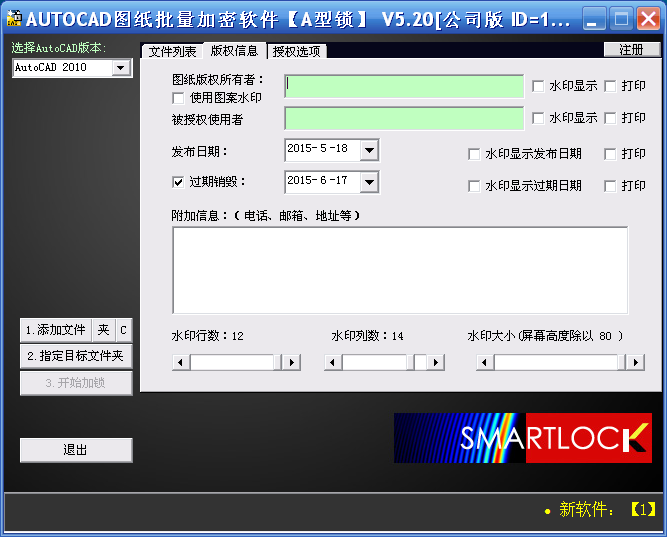Click the 退出 button

coord(76,449)
